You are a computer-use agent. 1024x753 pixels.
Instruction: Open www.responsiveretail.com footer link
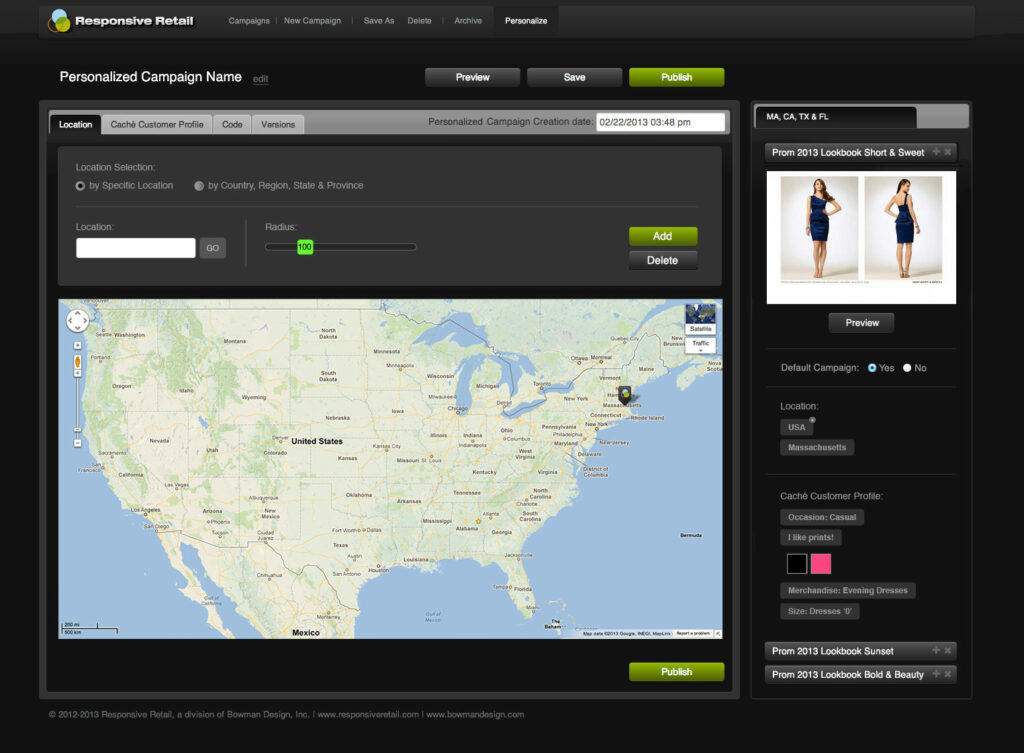tap(368, 714)
